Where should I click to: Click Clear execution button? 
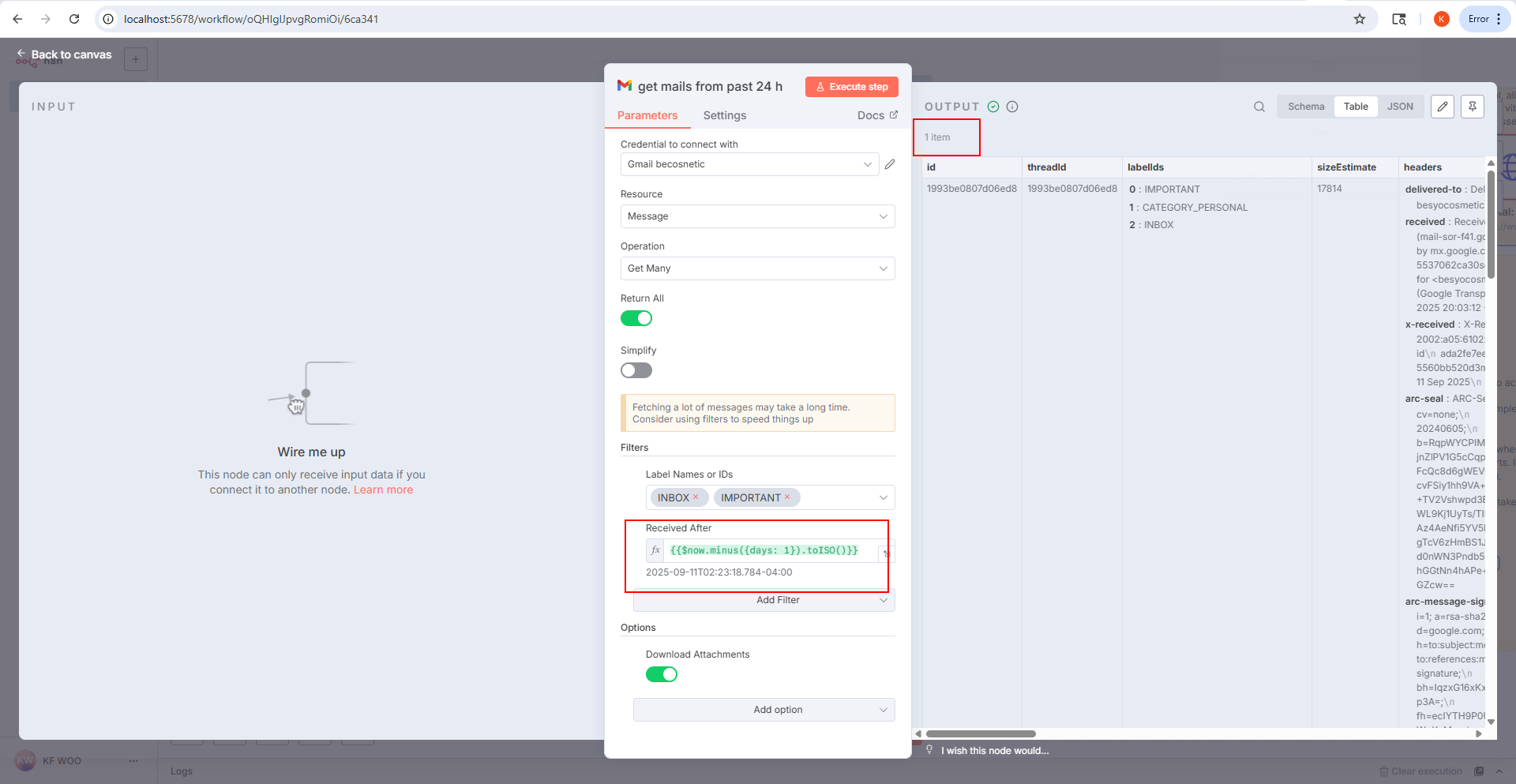coord(1421,771)
